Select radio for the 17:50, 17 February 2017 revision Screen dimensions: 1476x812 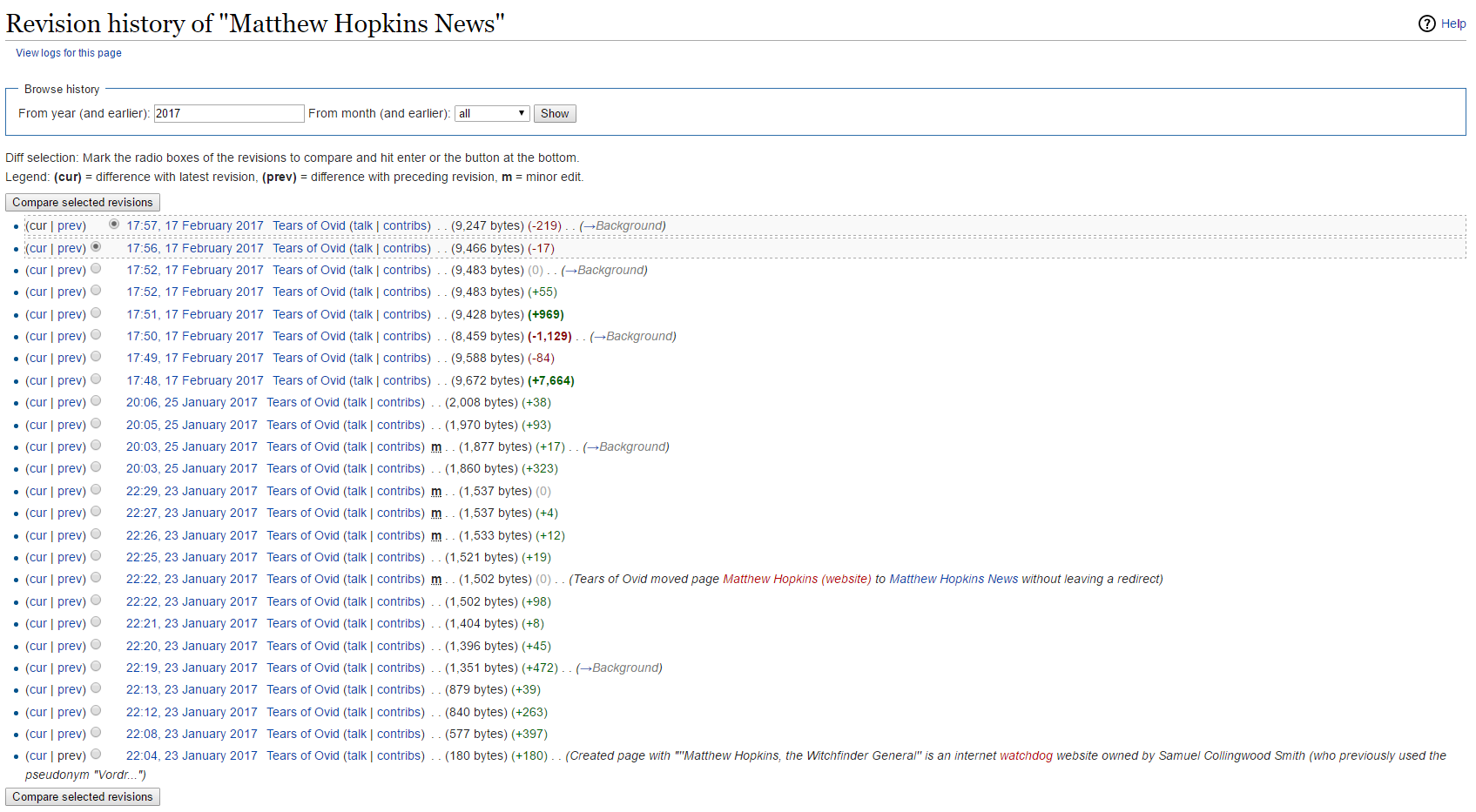point(96,335)
